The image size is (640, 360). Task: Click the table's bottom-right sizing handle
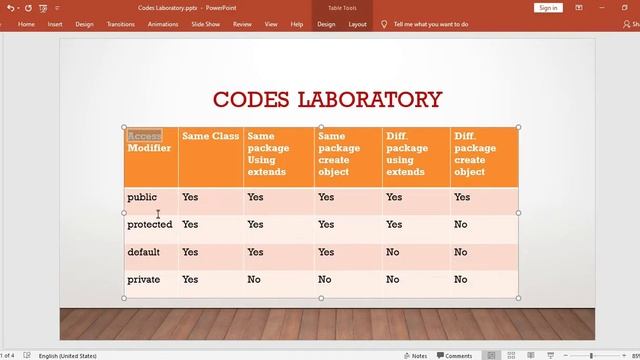tap(518, 298)
